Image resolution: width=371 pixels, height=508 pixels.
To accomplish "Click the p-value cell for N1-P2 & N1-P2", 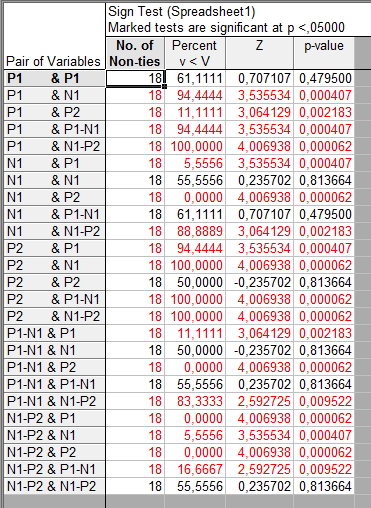I will 324,486.
